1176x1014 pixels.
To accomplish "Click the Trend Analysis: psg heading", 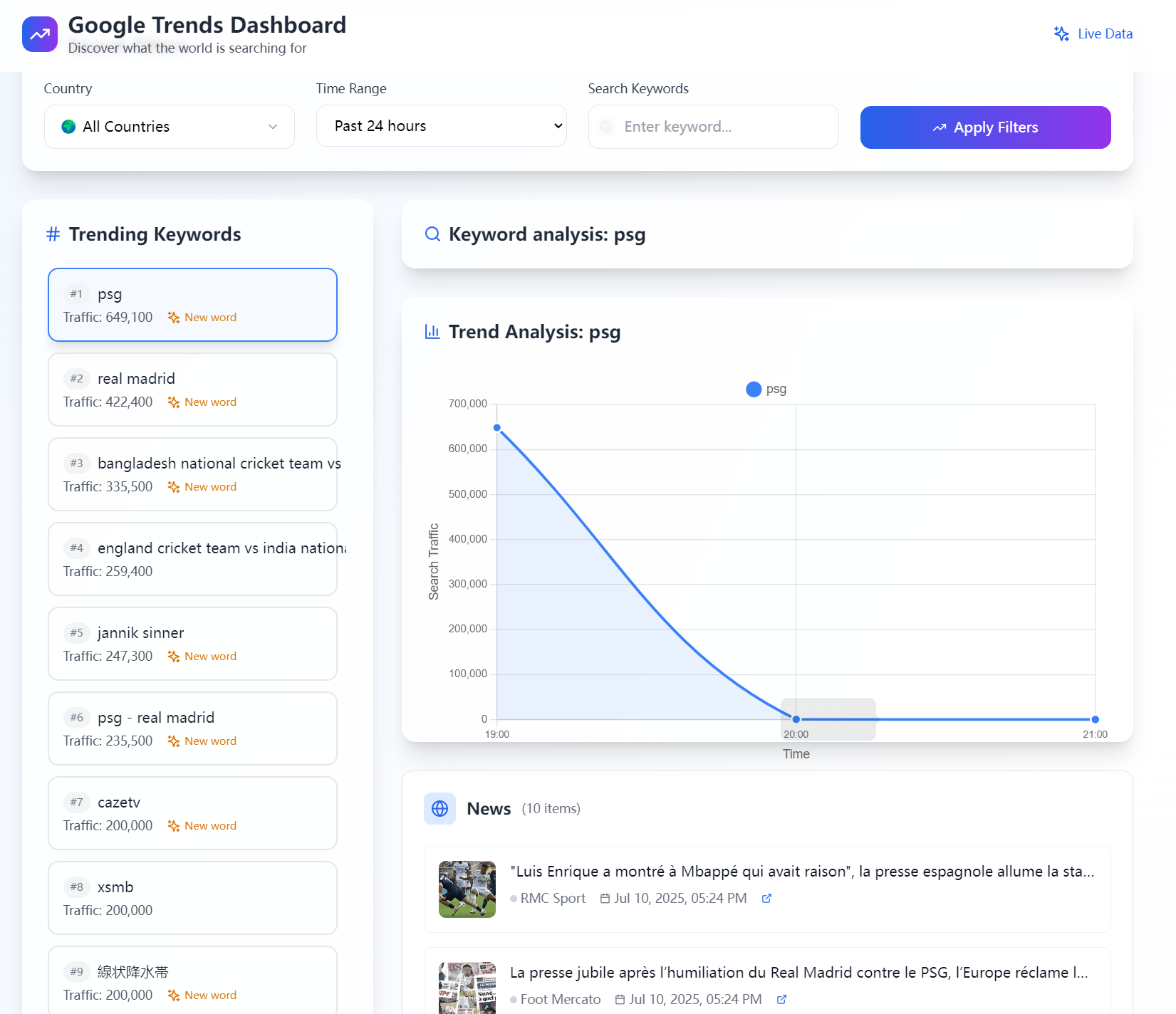I will coord(534,332).
